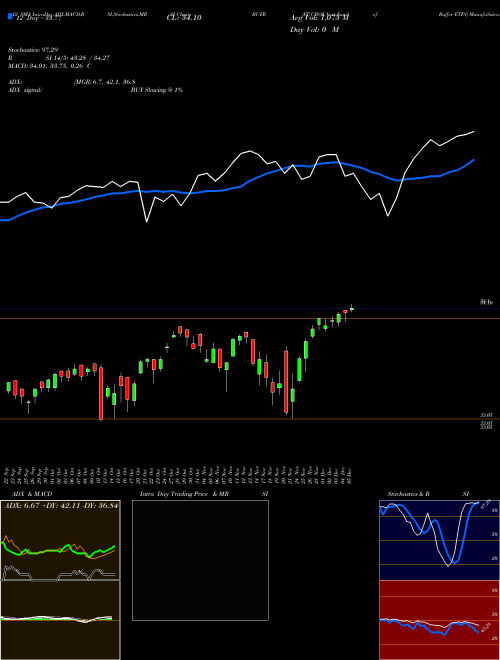Viewport: 500px width, 660px height.
Task: Click the white price line endpoint at right
Action: (474, 131)
